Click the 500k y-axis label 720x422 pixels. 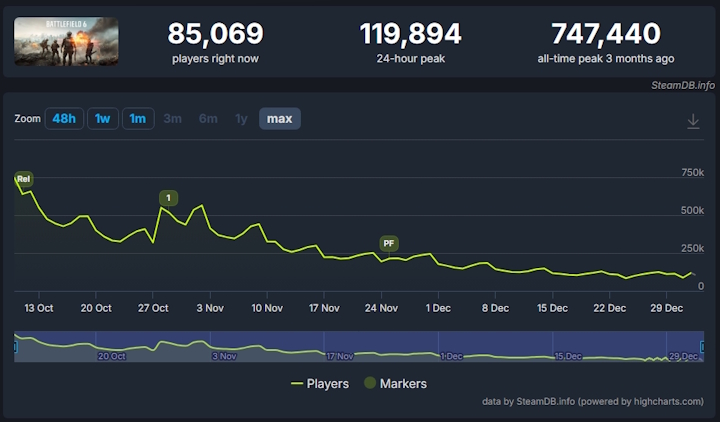(x=692, y=210)
